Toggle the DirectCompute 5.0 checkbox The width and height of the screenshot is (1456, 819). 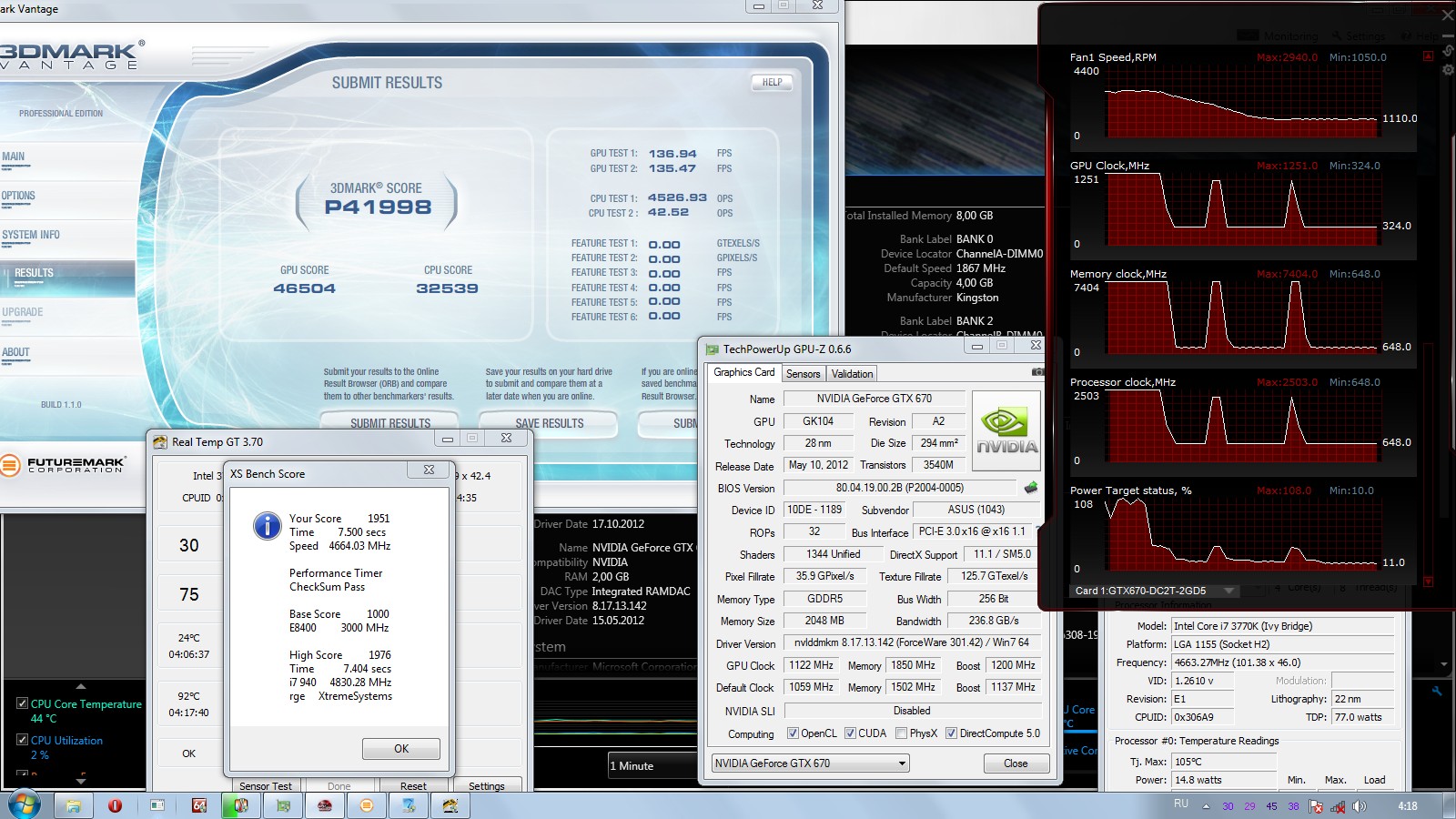[951, 733]
